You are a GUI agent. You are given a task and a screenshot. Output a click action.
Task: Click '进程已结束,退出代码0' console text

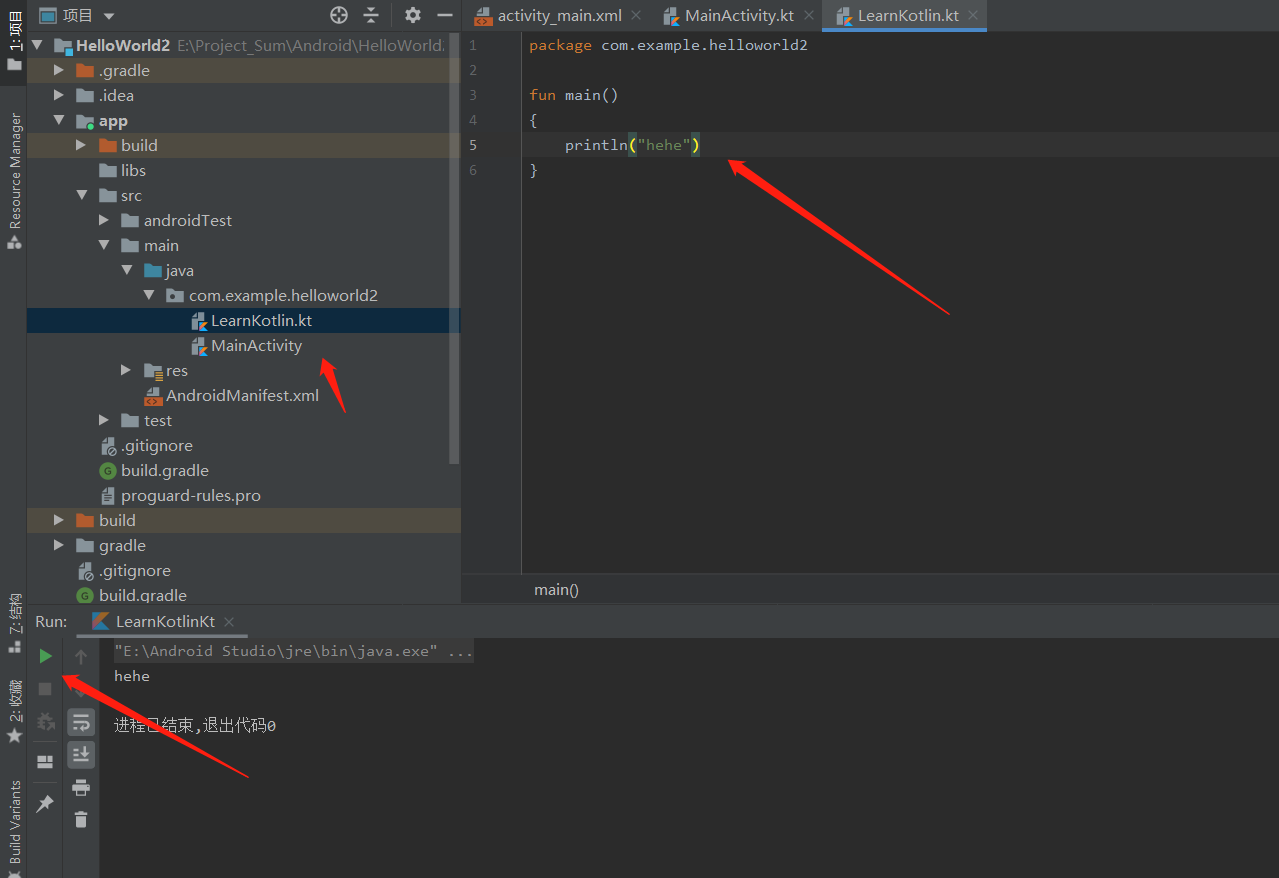[195, 726]
